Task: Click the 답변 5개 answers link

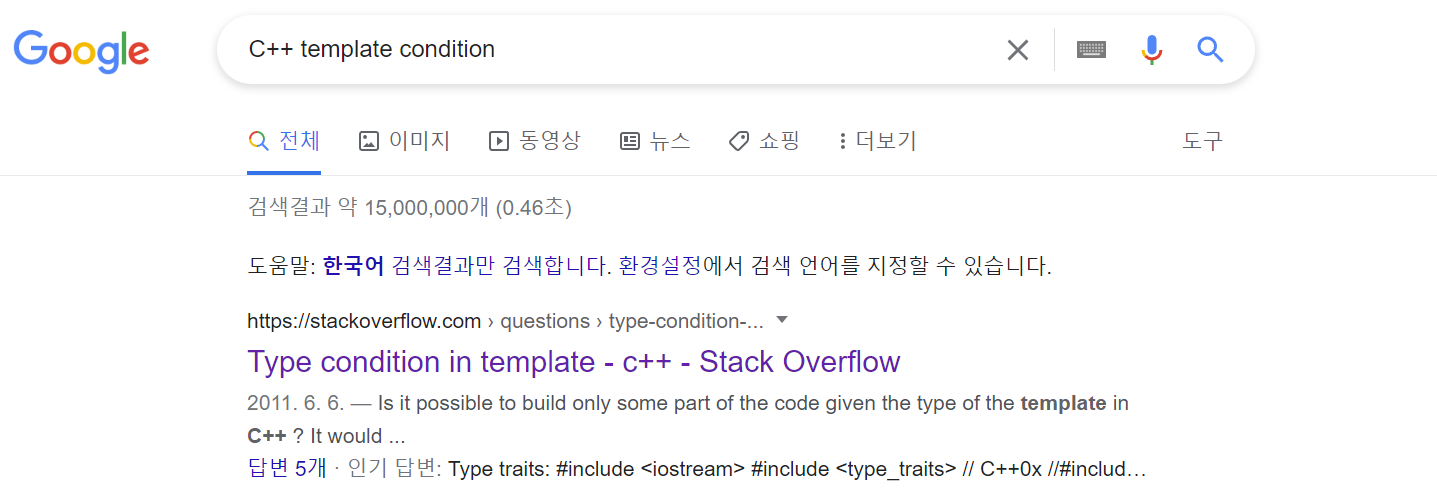Action: (287, 468)
